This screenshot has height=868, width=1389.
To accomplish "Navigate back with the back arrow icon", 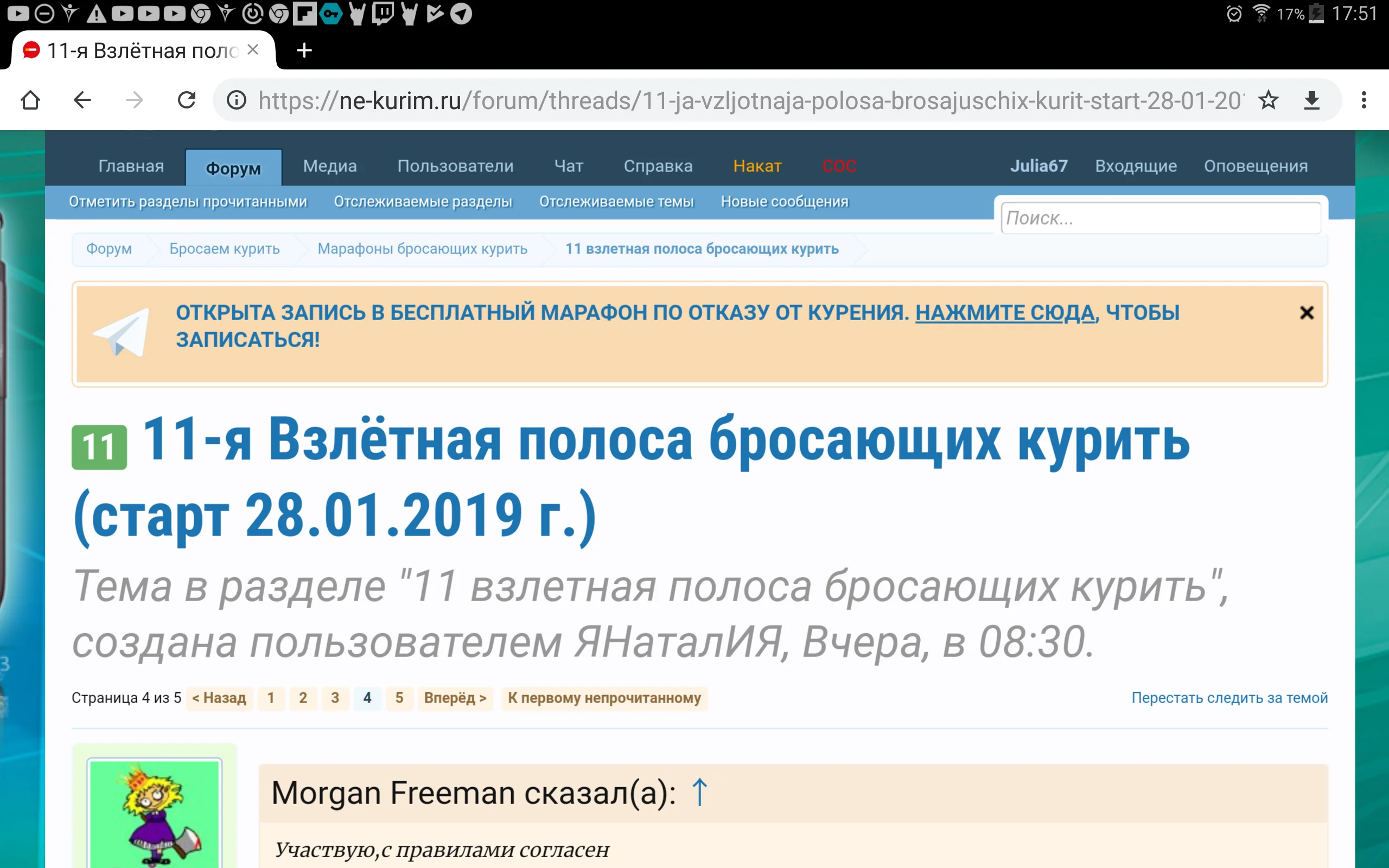I will pos(82,100).
